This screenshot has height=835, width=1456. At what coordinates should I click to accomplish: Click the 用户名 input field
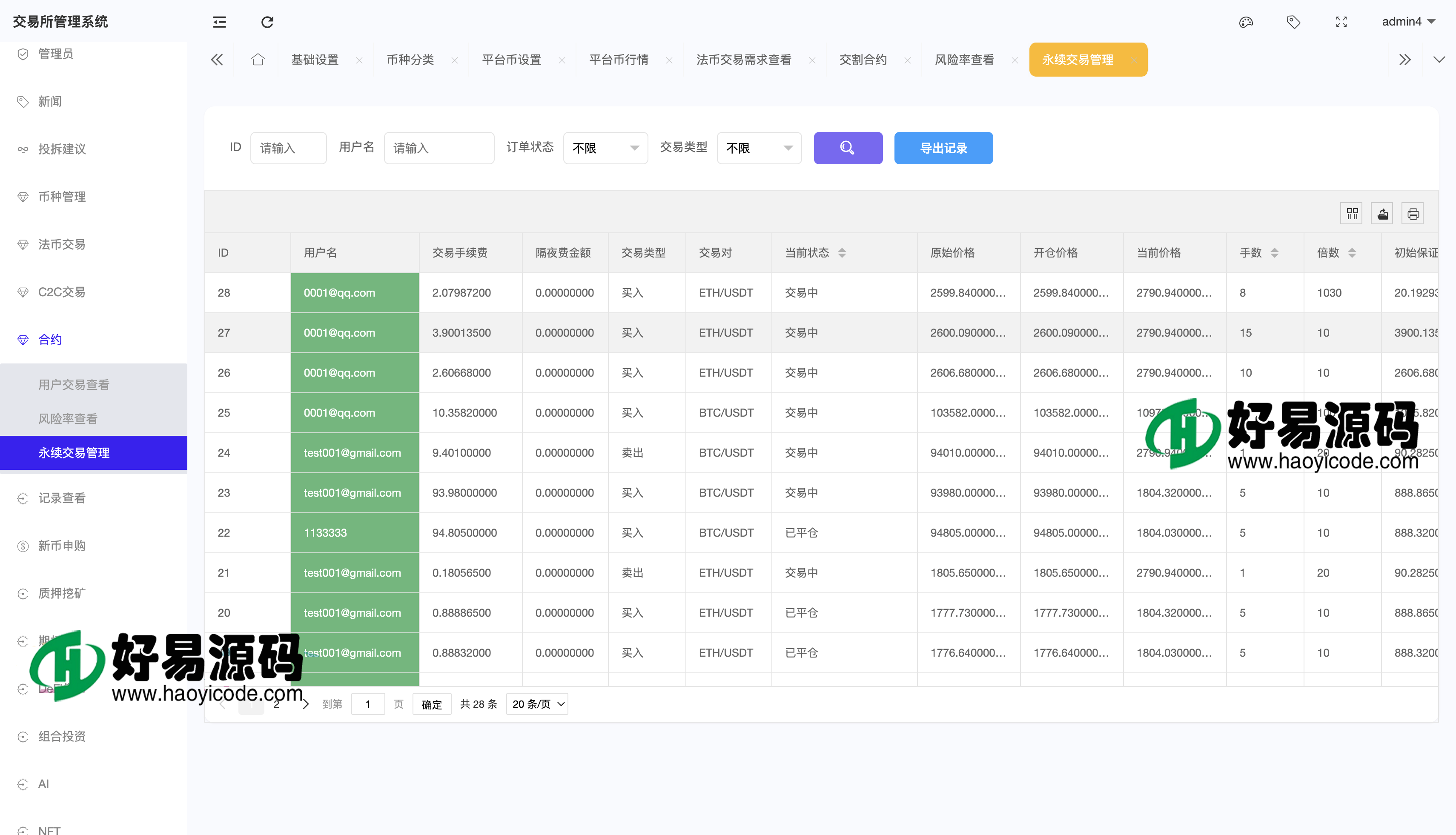coord(439,148)
